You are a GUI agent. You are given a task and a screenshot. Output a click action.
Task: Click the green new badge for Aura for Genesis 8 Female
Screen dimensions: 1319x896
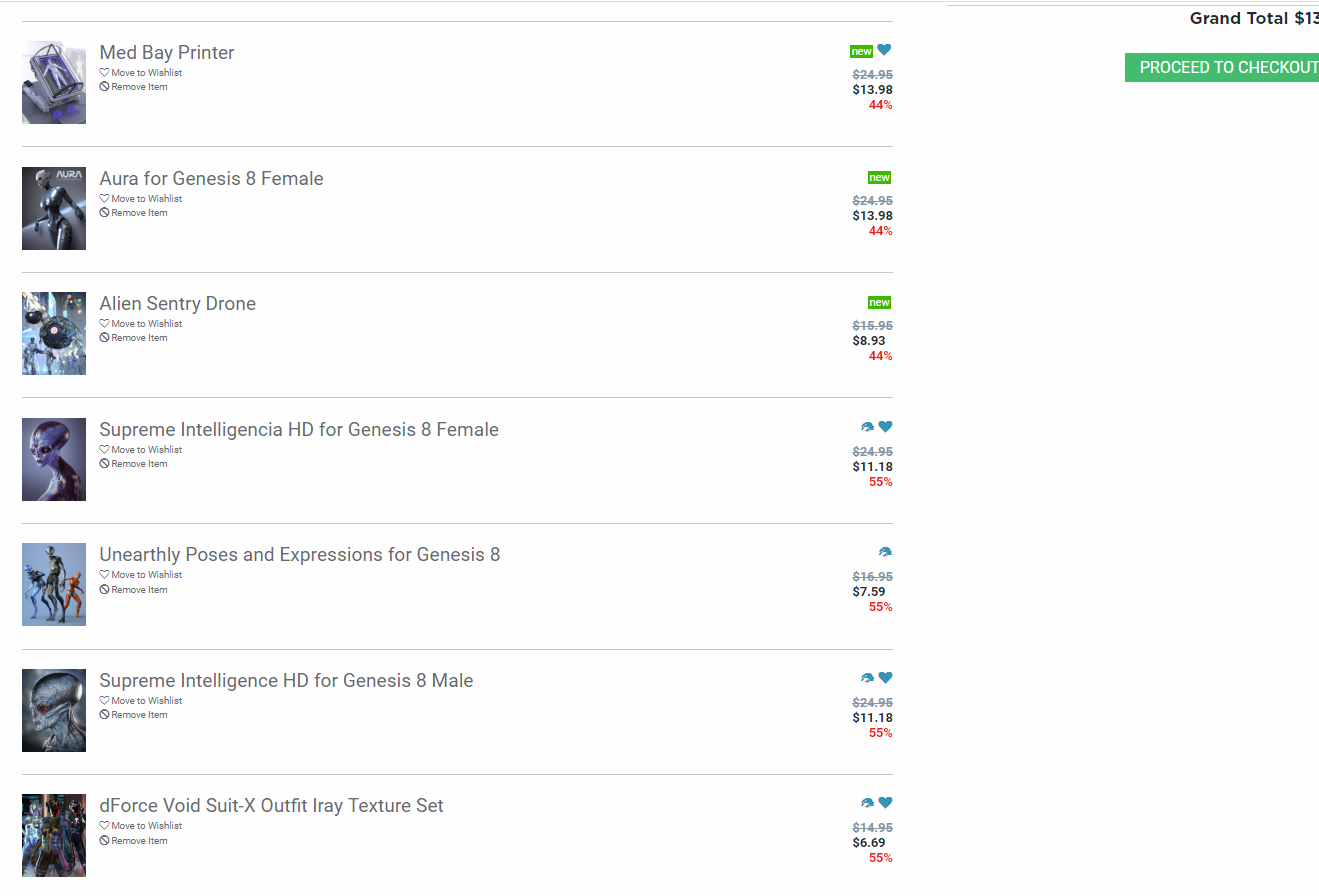point(879,177)
